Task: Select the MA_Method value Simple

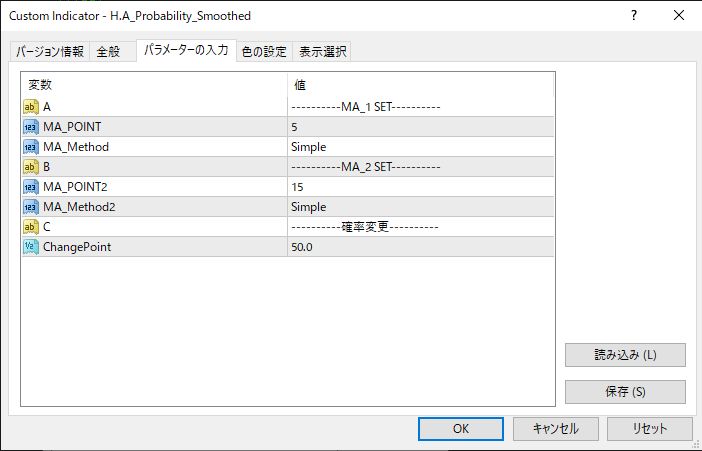Action: pos(308,147)
